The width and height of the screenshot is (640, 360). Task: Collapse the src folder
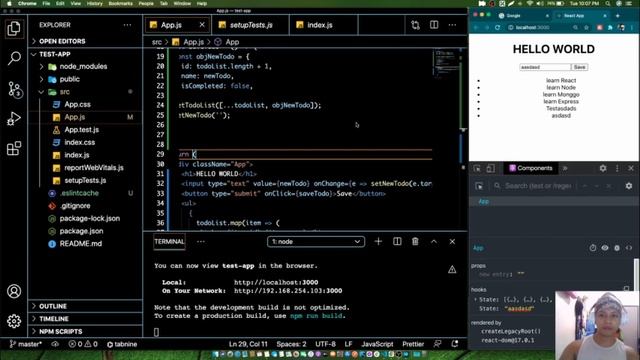[64, 92]
